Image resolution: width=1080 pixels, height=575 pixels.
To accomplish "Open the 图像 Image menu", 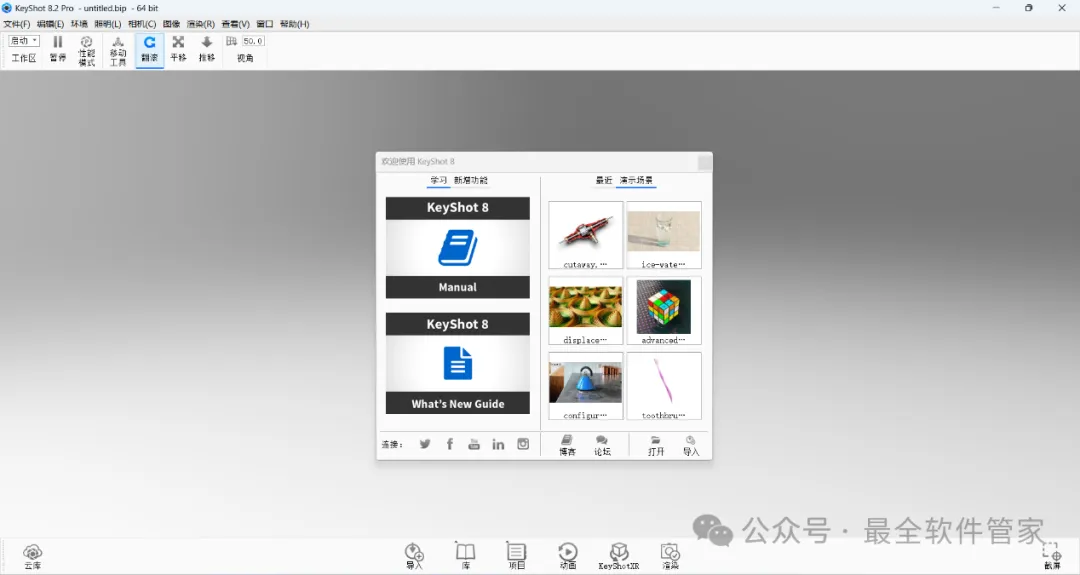I will (x=172, y=24).
